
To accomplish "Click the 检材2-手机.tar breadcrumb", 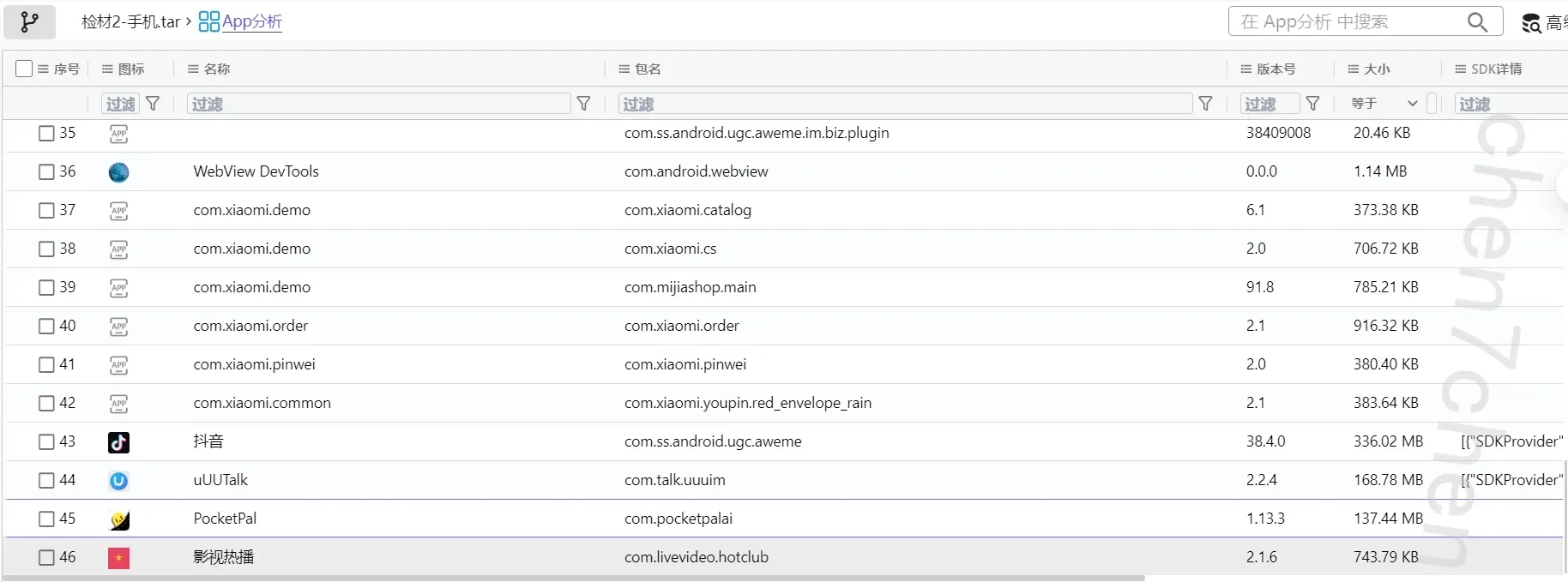I will point(130,22).
